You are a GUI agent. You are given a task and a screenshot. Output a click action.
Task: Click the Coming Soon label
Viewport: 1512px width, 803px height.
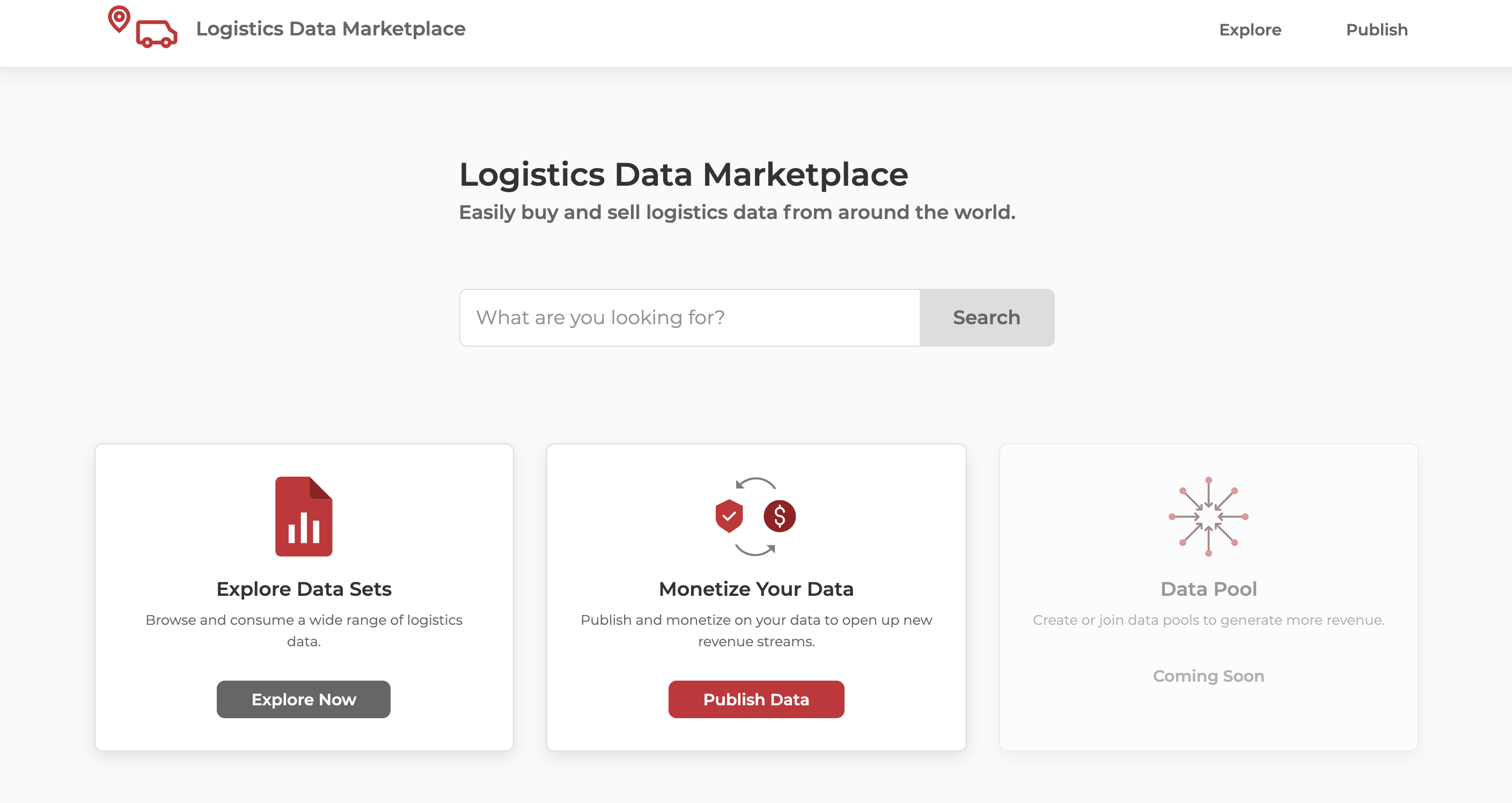1208,676
